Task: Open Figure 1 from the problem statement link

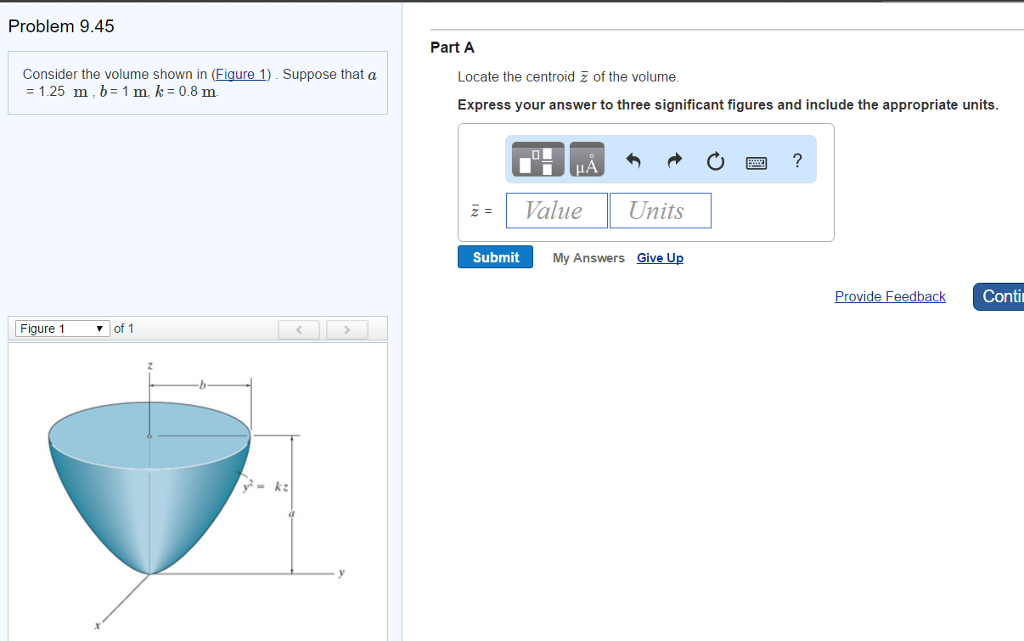Action: click(240, 74)
